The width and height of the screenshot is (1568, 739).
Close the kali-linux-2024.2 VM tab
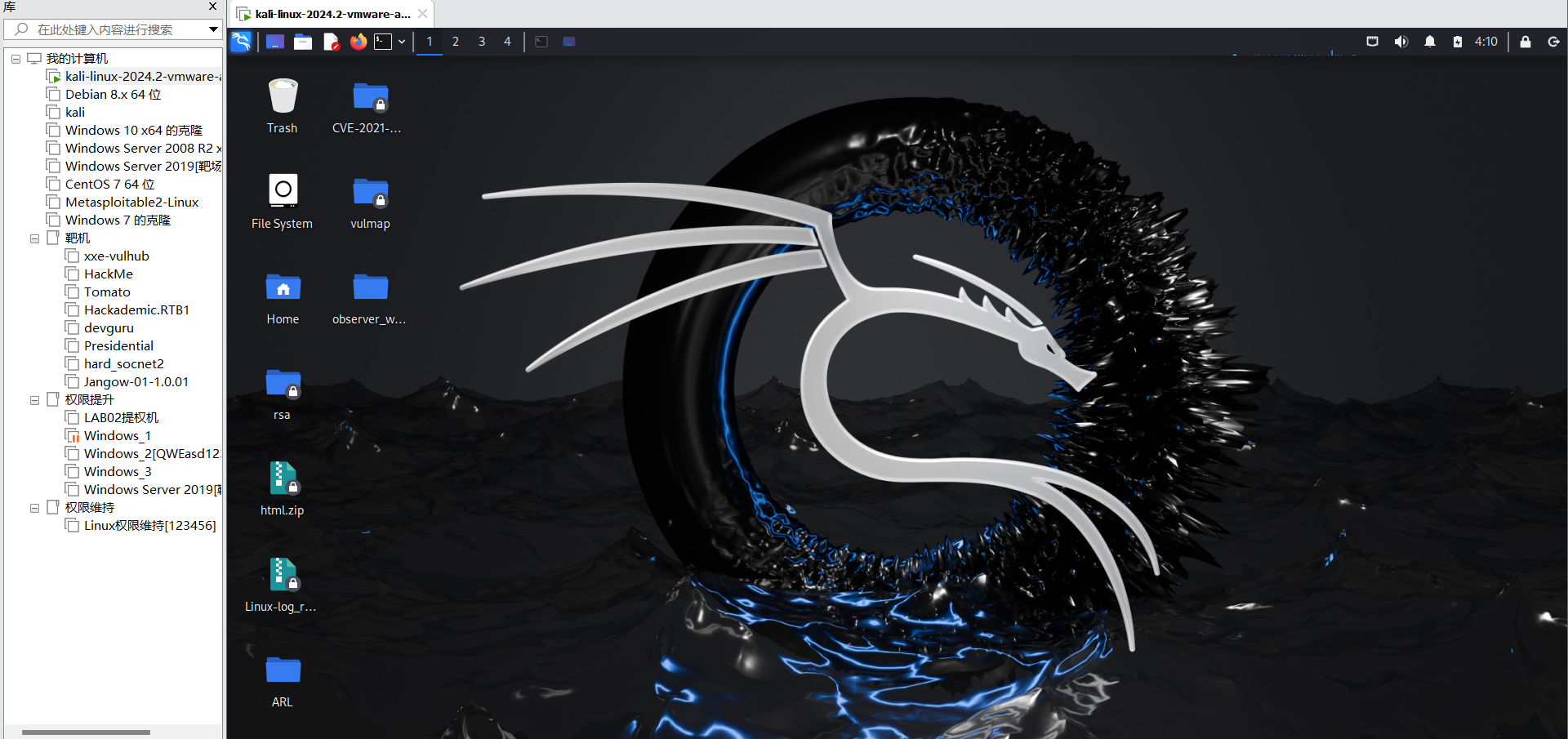(422, 14)
